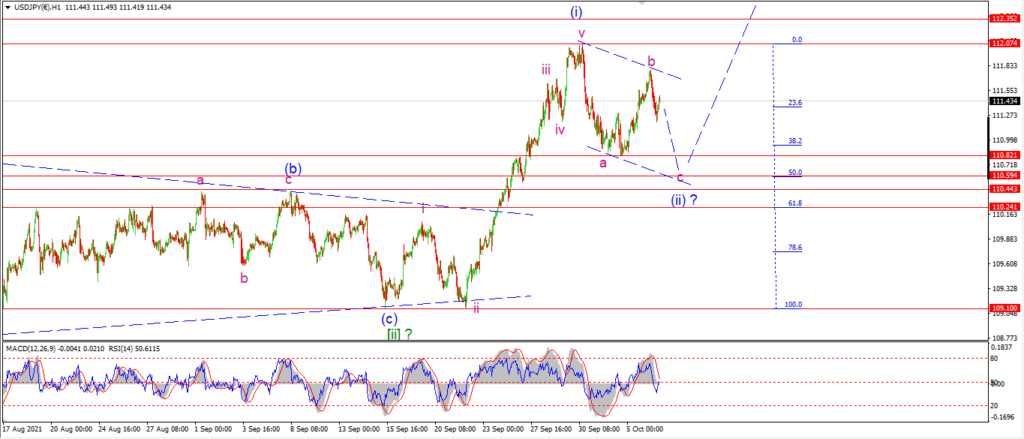This screenshot has height=439, width=1024.
Task: Click the MACD(12,26,9) indicator title
Action: tap(31, 349)
